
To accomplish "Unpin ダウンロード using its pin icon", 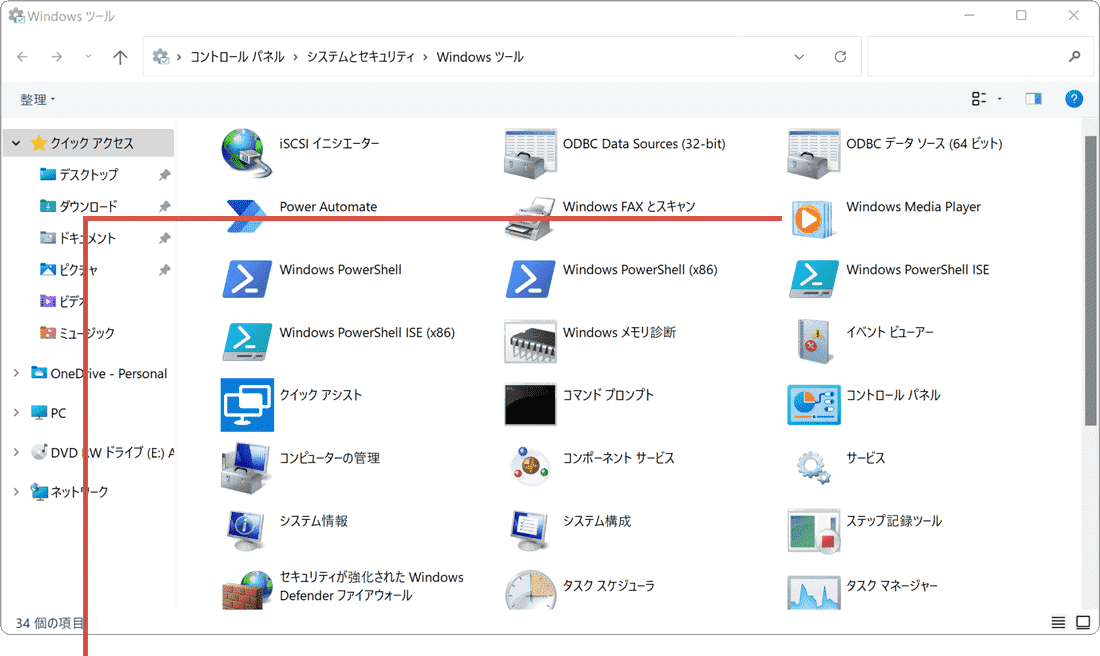I will 164,206.
